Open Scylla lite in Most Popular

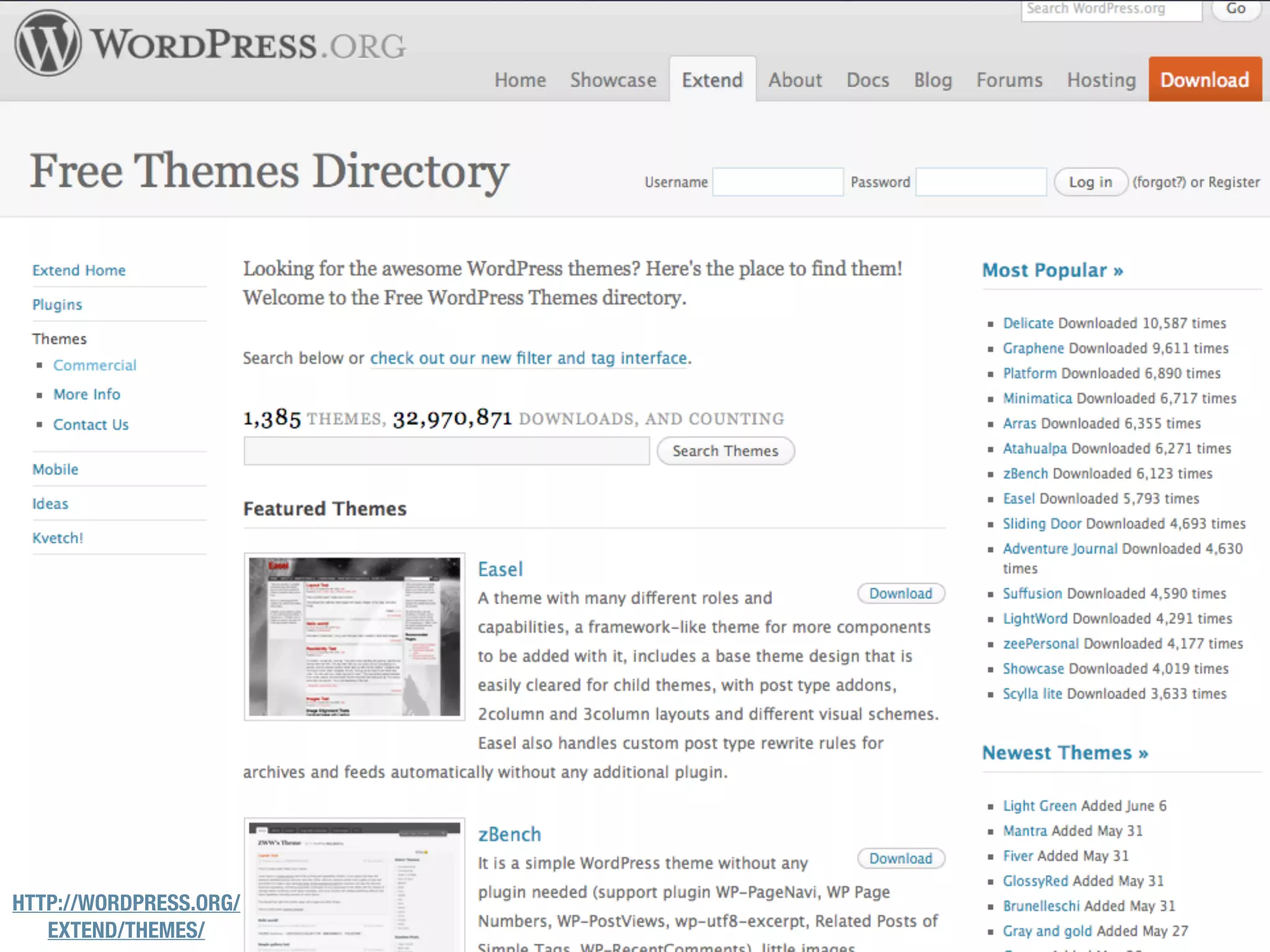tap(1032, 694)
